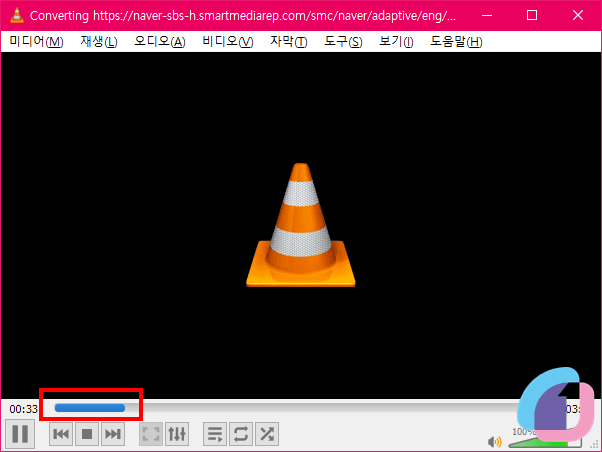Mute audio via the speaker icon
Image resolution: width=602 pixels, height=452 pixels.
(494, 442)
